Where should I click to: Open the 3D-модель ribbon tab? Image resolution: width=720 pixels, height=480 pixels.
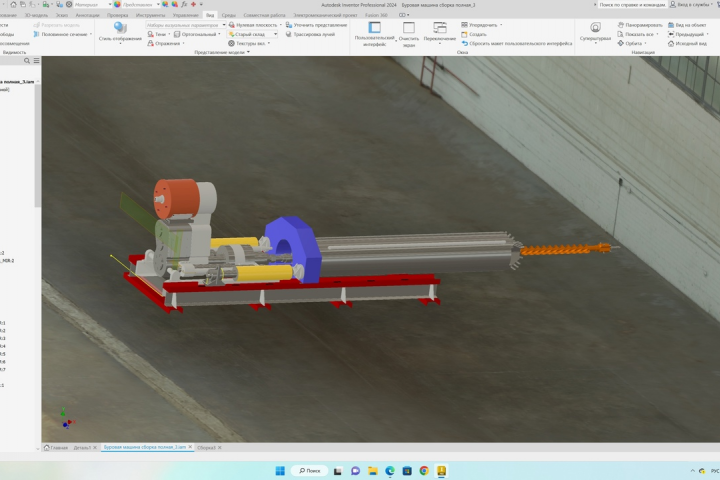click(36, 15)
